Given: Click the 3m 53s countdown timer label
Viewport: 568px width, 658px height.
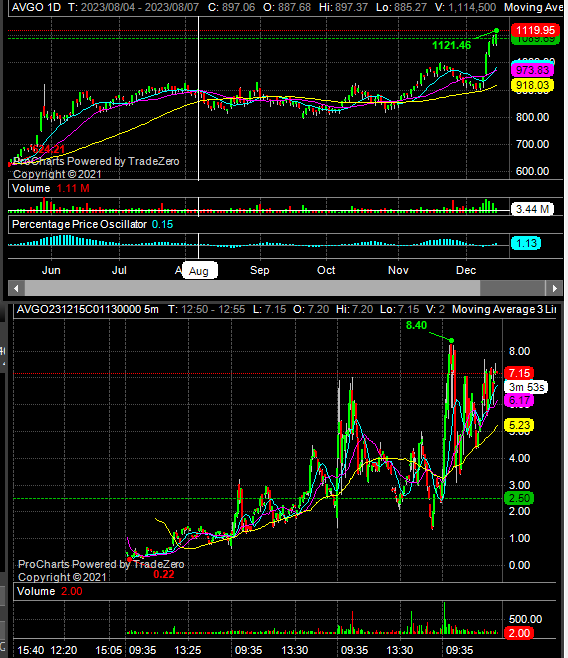Looking at the screenshot, I should [526, 387].
